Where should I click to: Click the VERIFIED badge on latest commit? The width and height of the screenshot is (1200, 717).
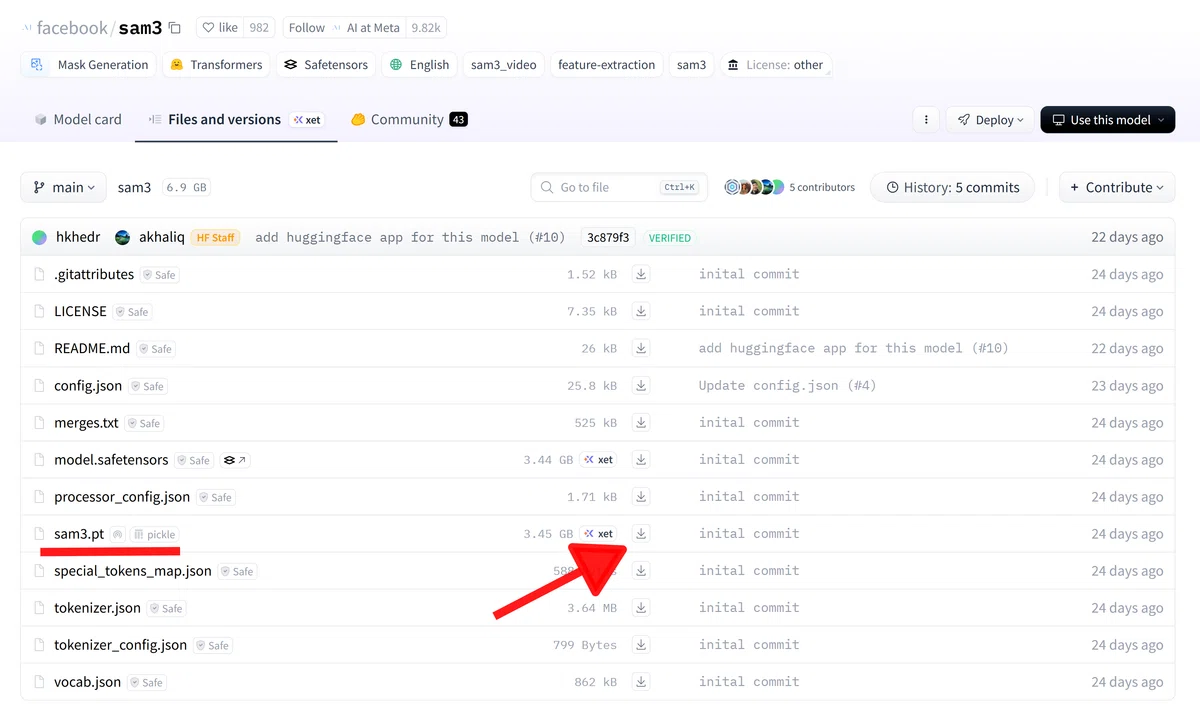click(x=669, y=238)
